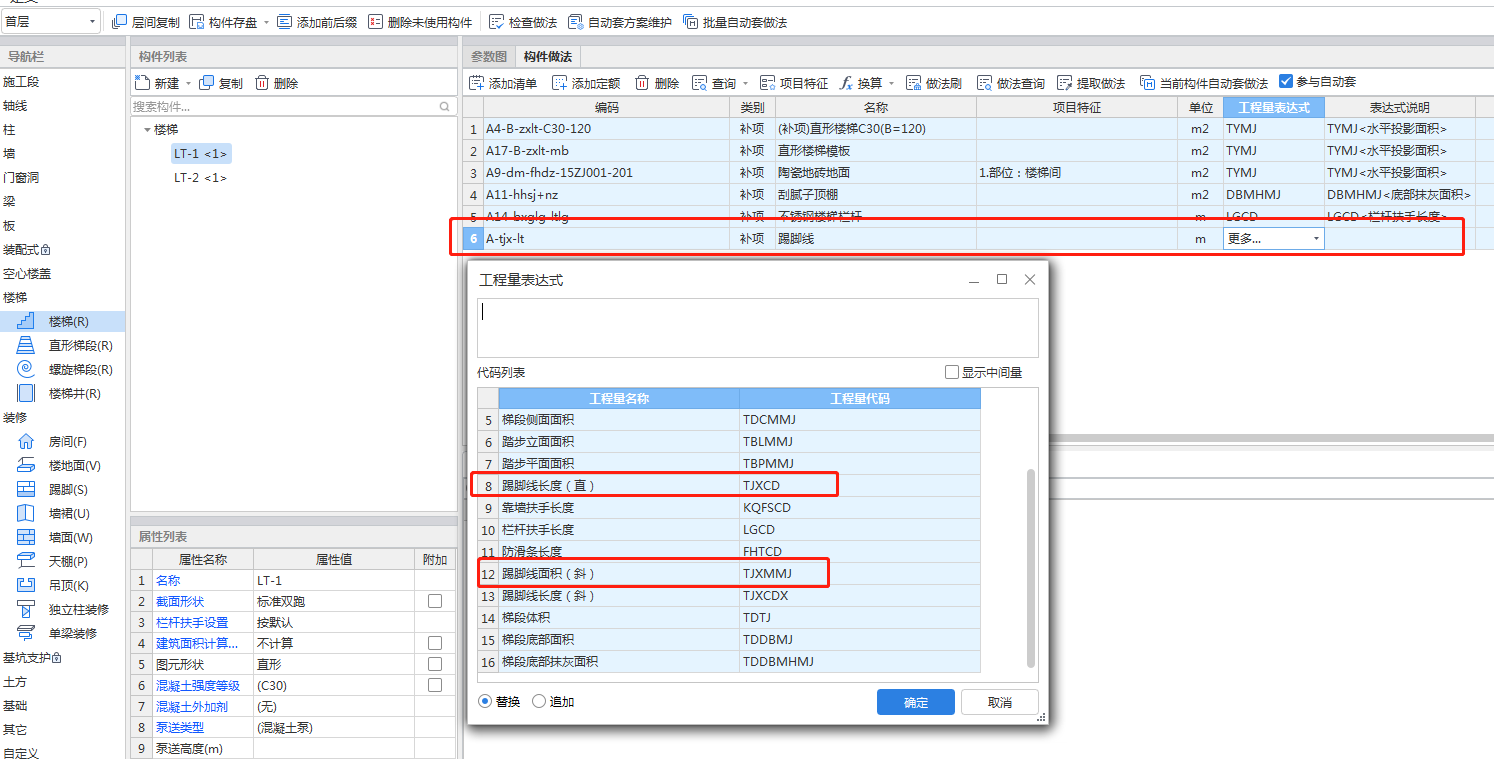Select 楼梯(R) in navigation
Image resolution: width=1494 pixels, height=759 pixels.
[62, 321]
